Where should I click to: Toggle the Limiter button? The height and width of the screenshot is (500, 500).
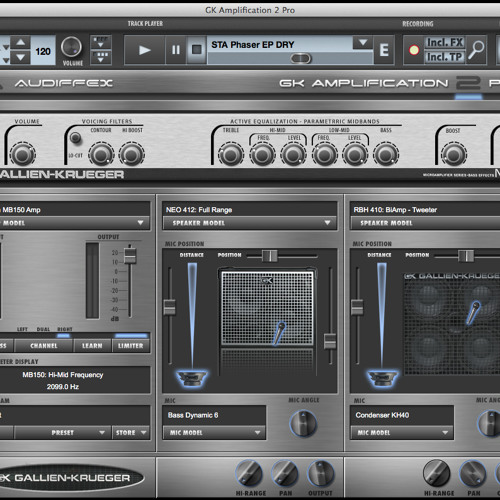131,346
